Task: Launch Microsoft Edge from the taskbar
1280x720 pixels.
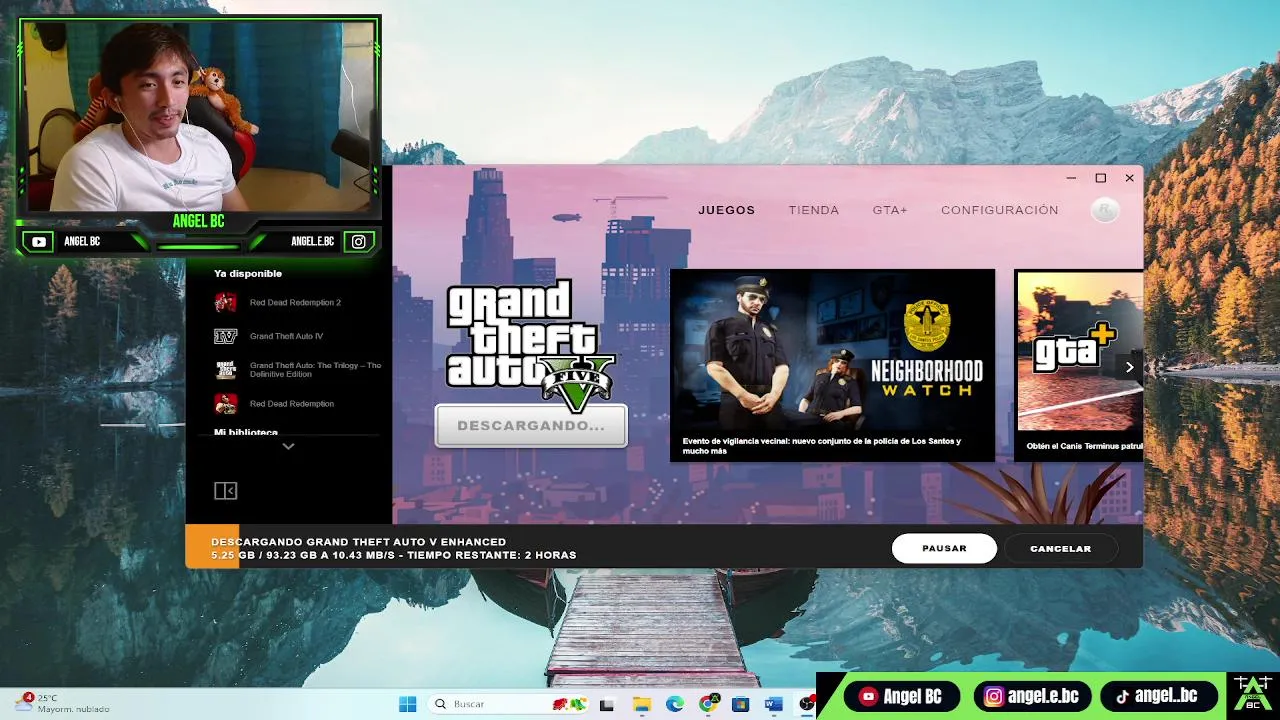Action: [x=675, y=704]
